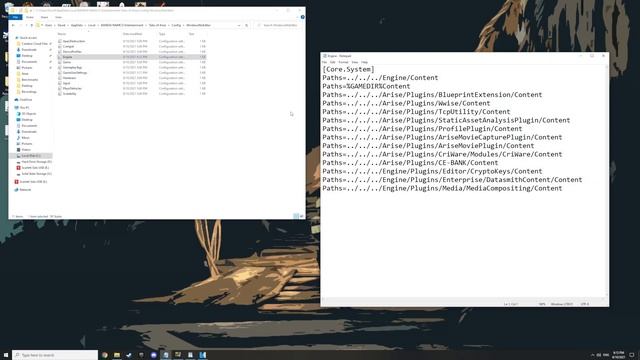
Task: Open OneDrive in navigation pane
Action: (25, 100)
